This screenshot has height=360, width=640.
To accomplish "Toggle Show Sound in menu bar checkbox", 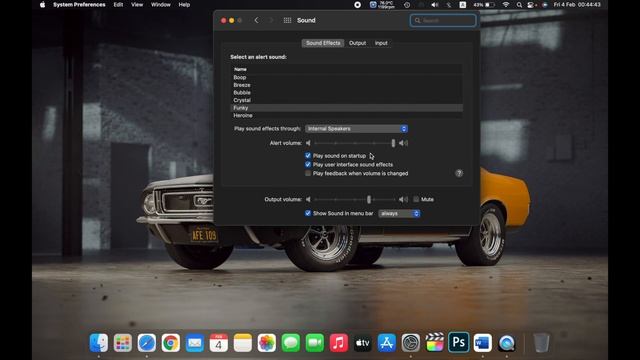I will point(308,213).
